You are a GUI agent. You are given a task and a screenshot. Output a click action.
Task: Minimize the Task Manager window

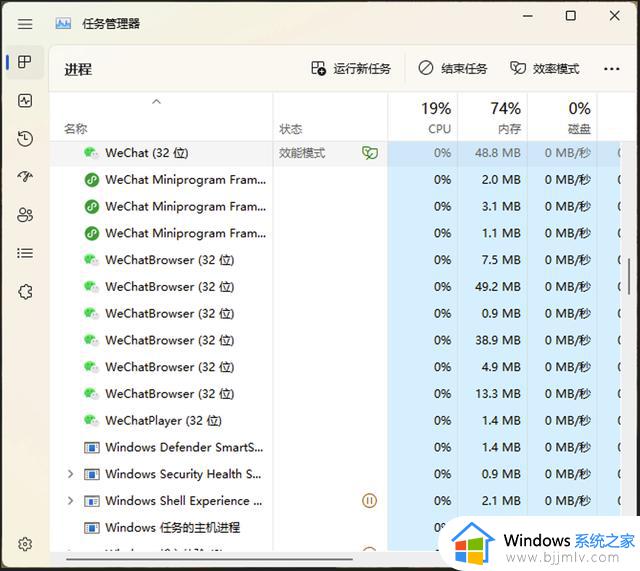(x=528, y=16)
